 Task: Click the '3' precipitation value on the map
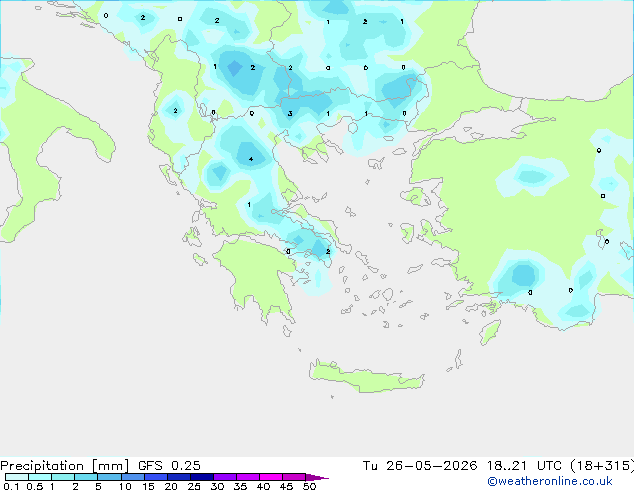point(290,114)
